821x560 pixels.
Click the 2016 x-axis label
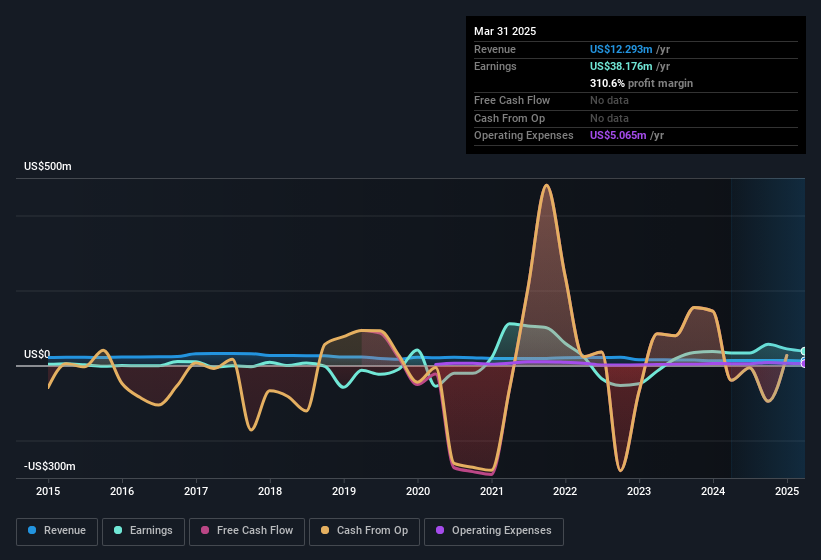coord(122,491)
